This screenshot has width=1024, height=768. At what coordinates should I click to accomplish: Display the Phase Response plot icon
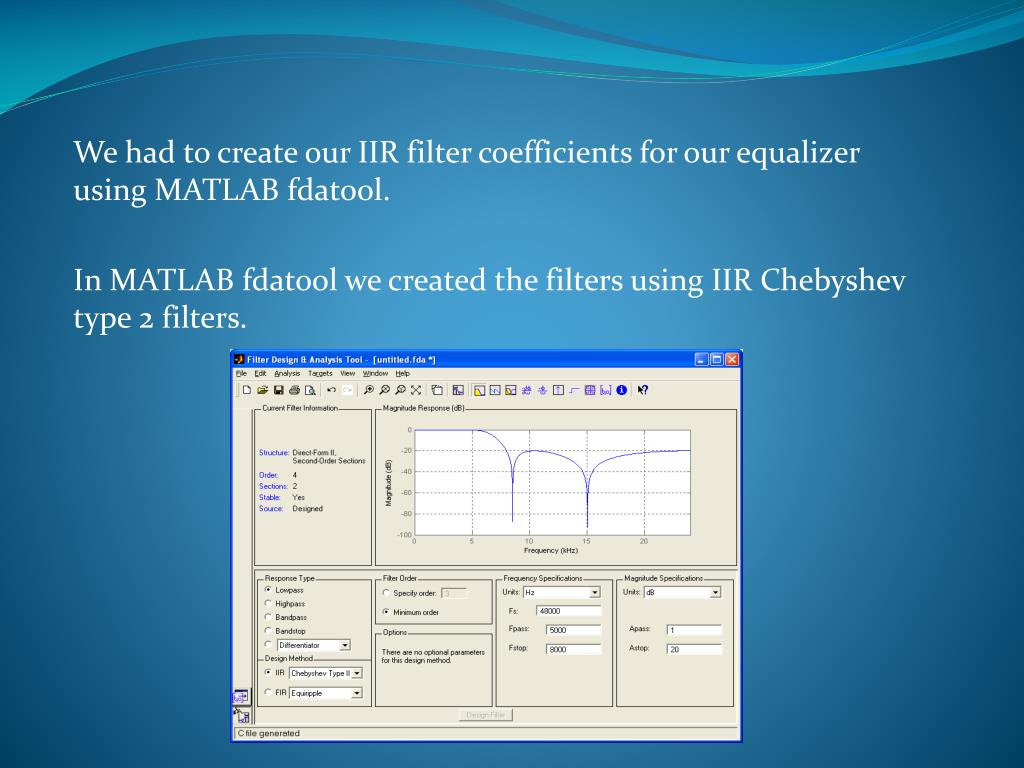[x=495, y=390]
